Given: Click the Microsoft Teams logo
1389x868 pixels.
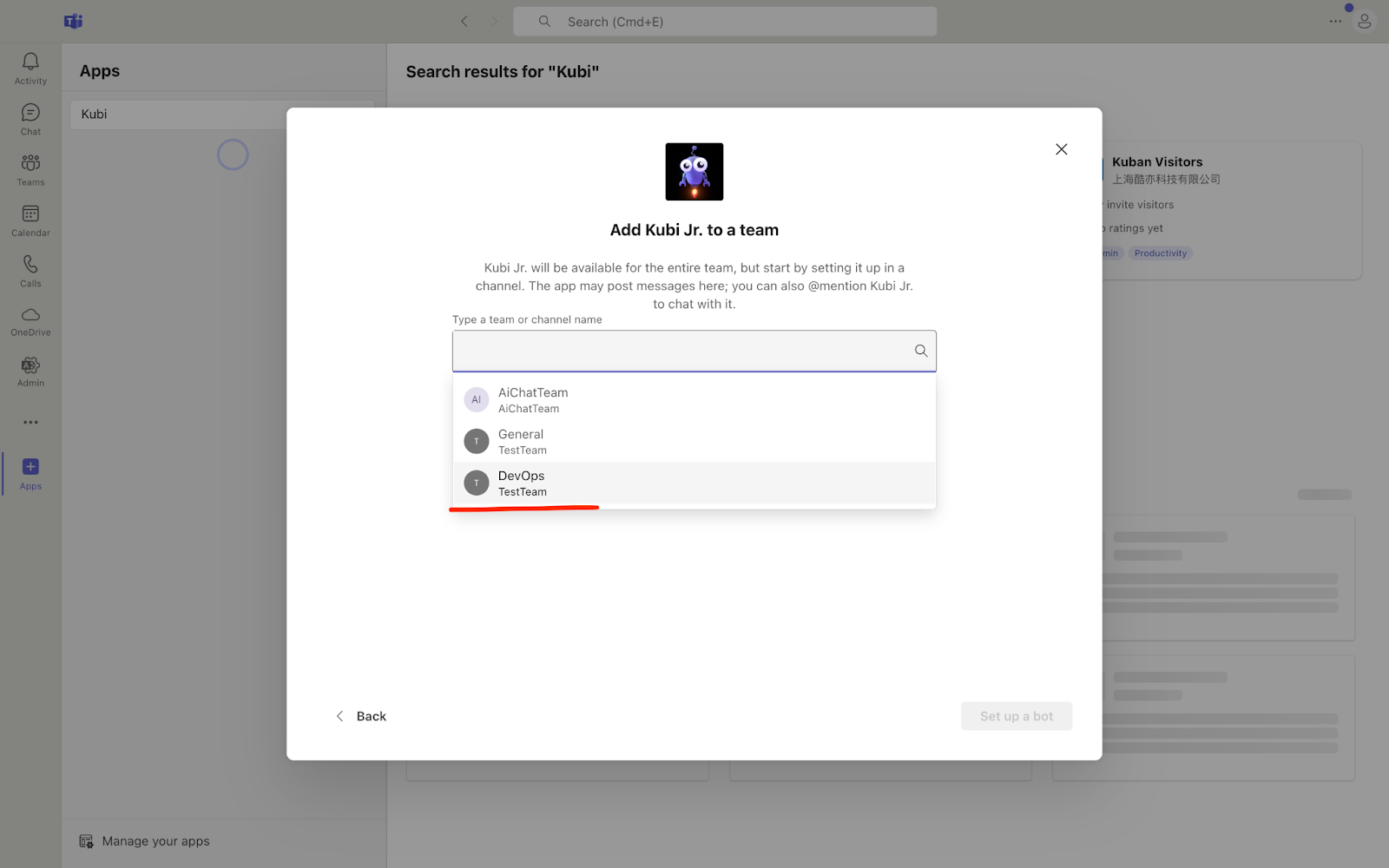Looking at the screenshot, I should [73, 22].
